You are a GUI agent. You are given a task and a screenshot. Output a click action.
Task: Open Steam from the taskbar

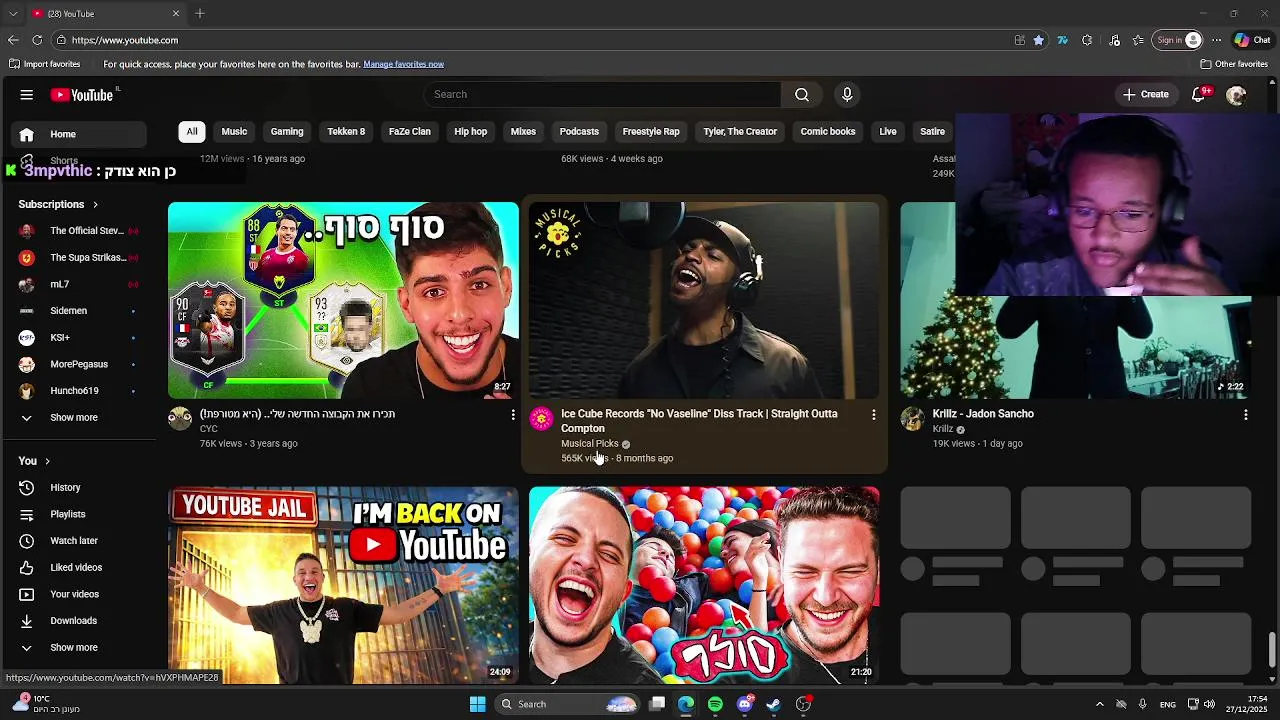click(x=773, y=704)
